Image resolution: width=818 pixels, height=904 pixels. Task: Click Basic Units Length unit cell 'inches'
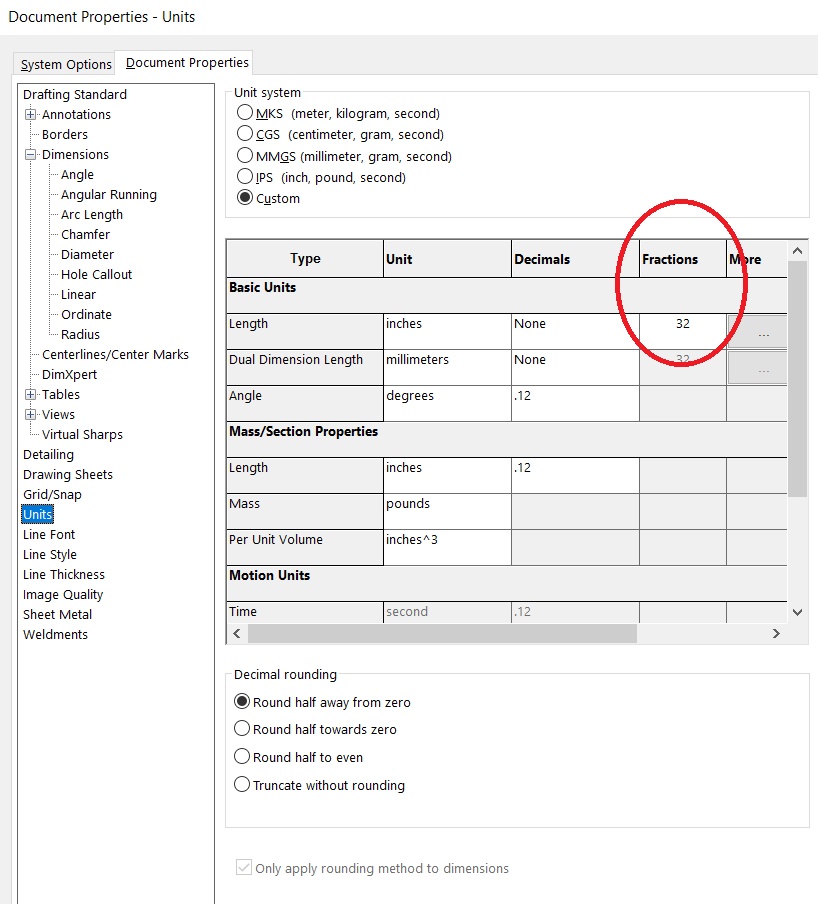(x=447, y=332)
